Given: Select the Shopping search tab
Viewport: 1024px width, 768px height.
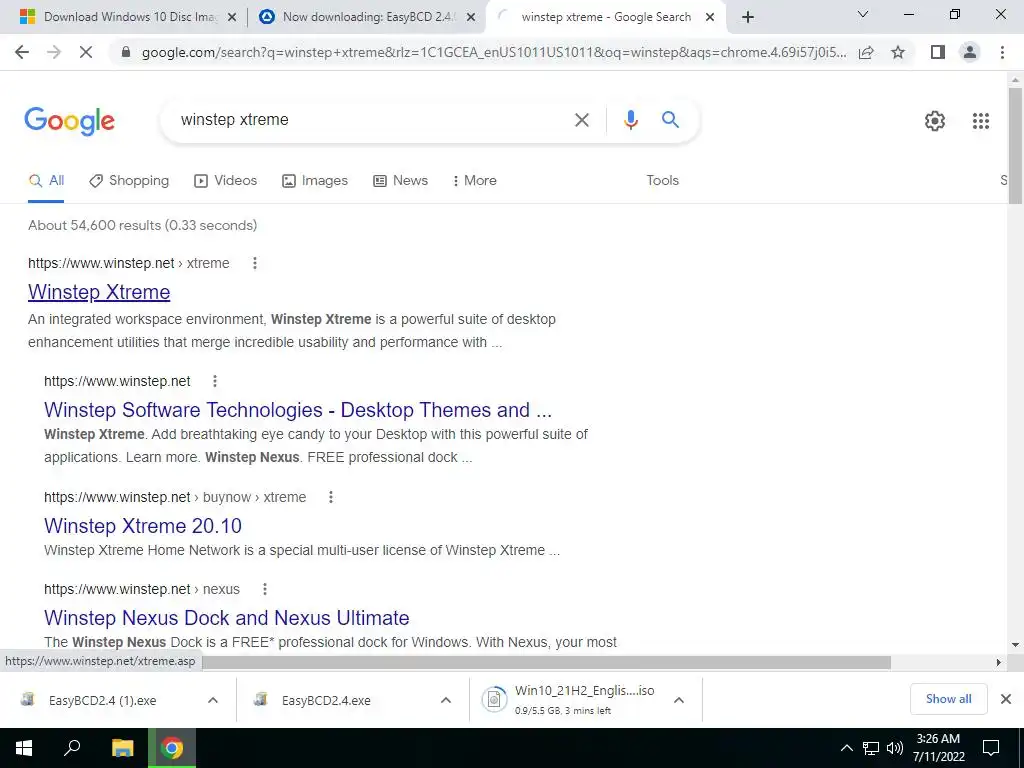Looking at the screenshot, I should 129,181.
